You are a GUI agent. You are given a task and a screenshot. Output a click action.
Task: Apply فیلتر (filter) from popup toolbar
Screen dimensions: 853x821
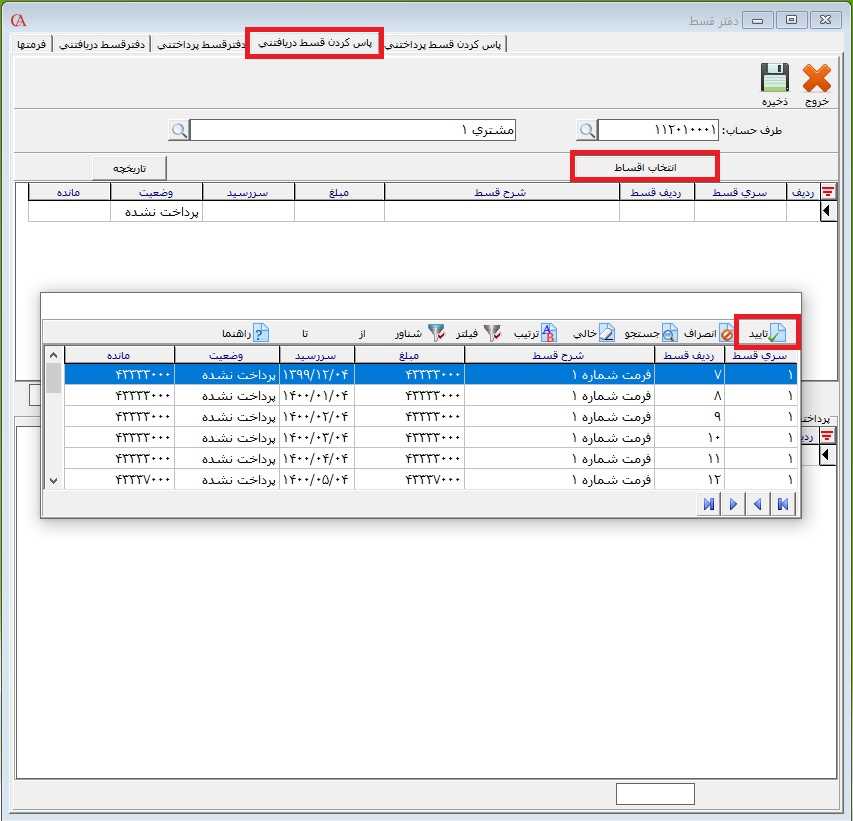[492, 333]
